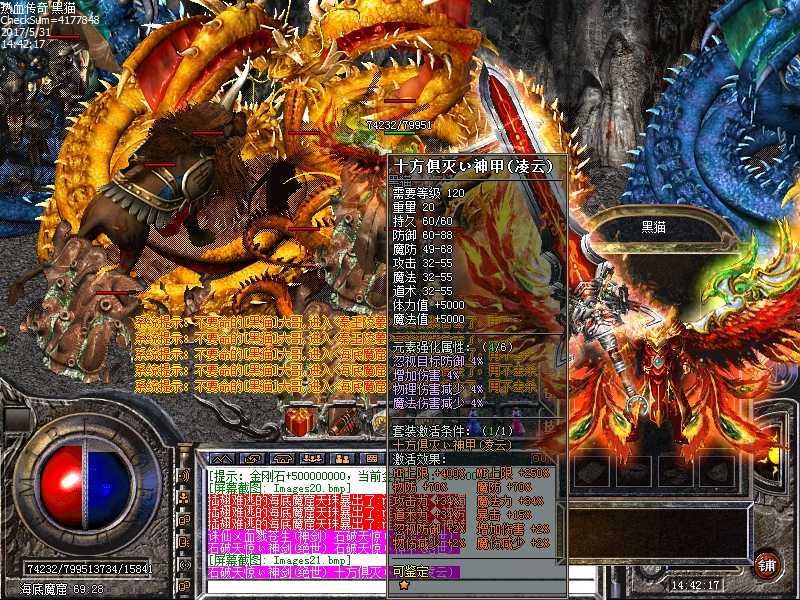Click the 14:42:17 clock at bottom right
Viewport: 800px width, 600px height.
[695, 585]
